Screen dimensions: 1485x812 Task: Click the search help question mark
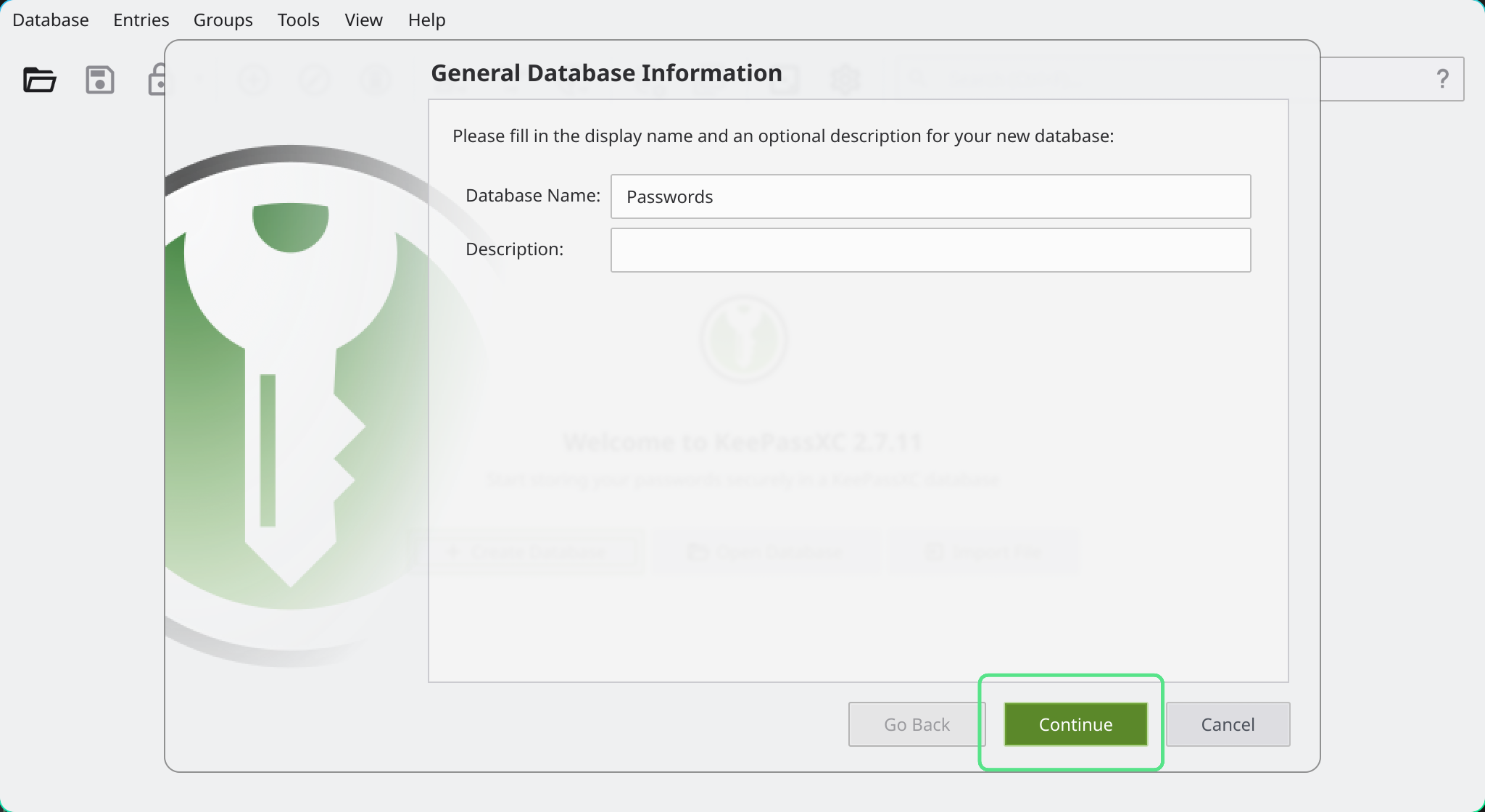[x=1442, y=79]
